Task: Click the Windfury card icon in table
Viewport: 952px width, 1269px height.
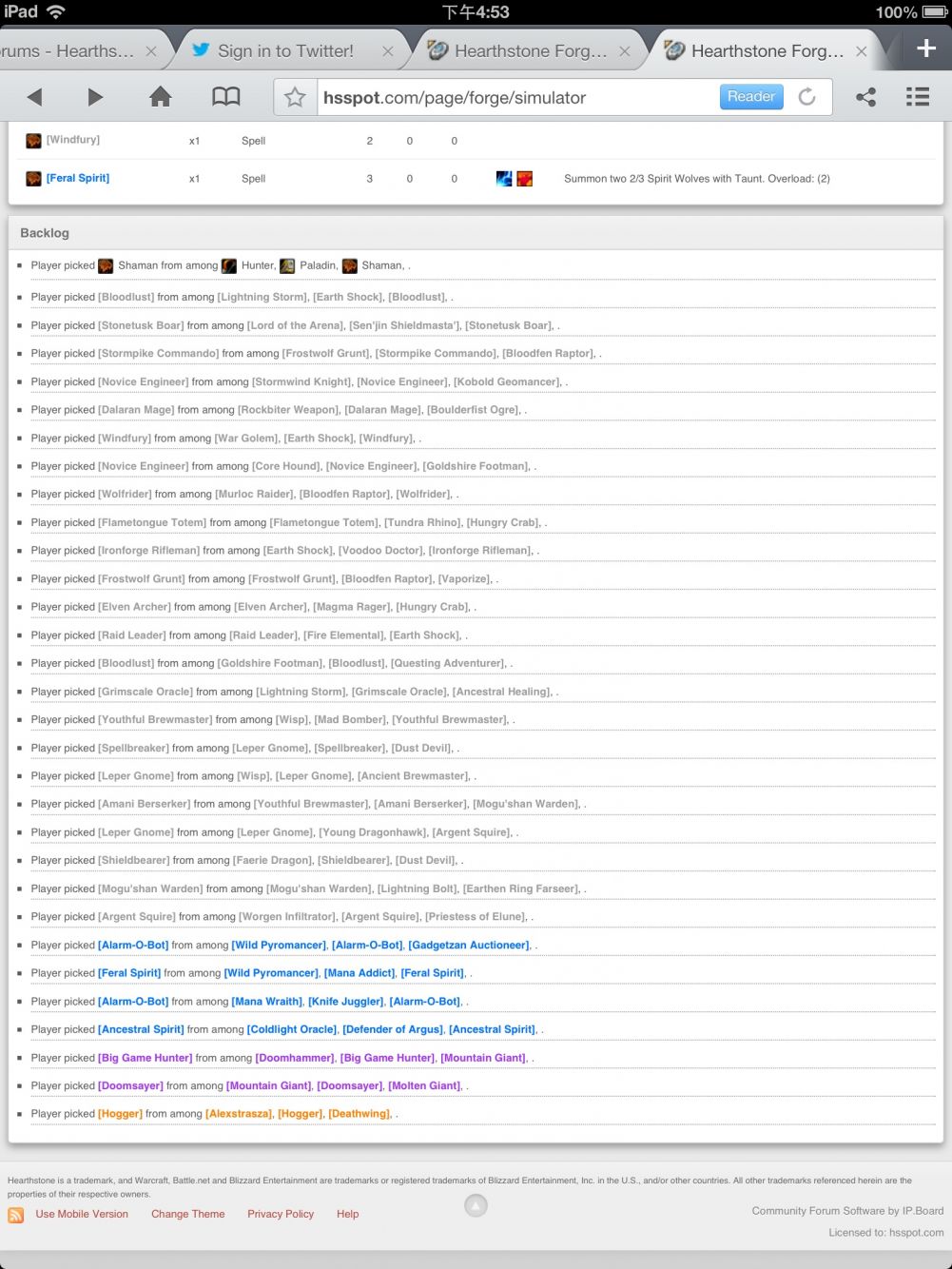Action: (x=33, y=141)
